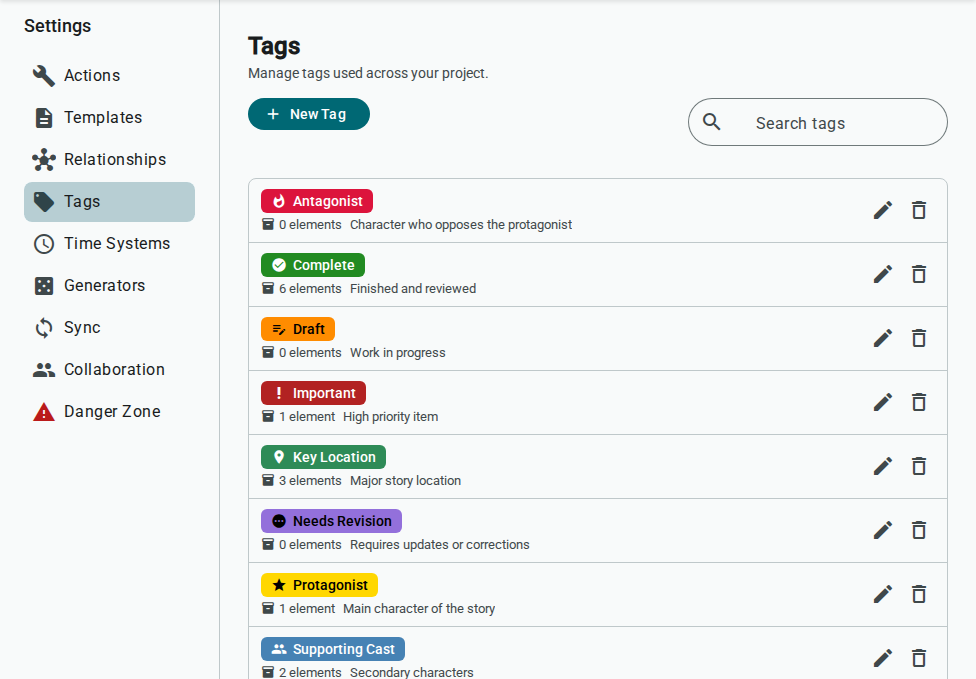Edit the Antagonist tag with pencil icon
The width and height of the screenshot is (976, 679).
coord(883,210)
